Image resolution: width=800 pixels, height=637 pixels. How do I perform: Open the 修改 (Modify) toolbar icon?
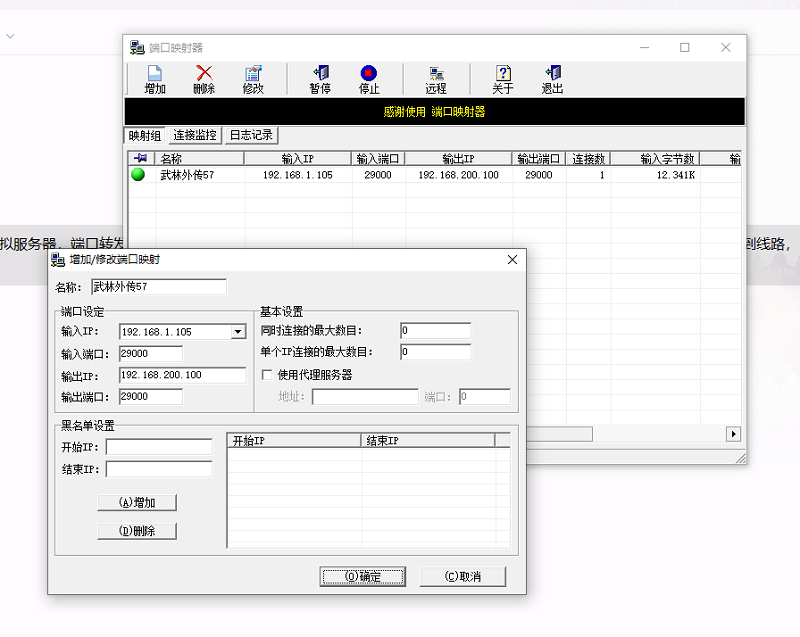pos(253,80)
